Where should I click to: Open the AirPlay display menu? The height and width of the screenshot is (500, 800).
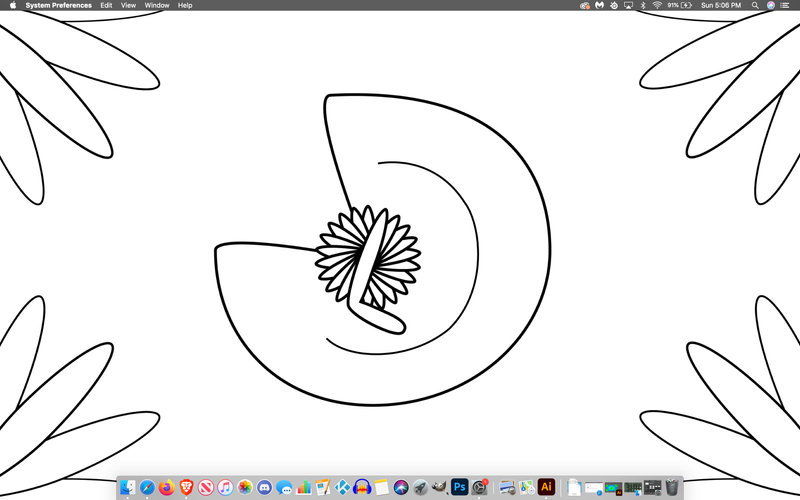[629, 5]
